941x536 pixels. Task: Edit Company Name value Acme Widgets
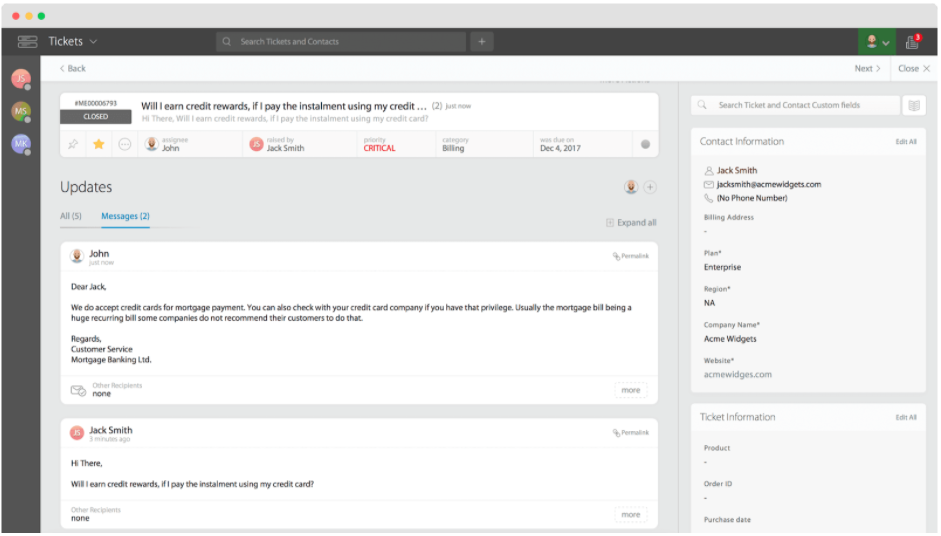coord(730,339)
